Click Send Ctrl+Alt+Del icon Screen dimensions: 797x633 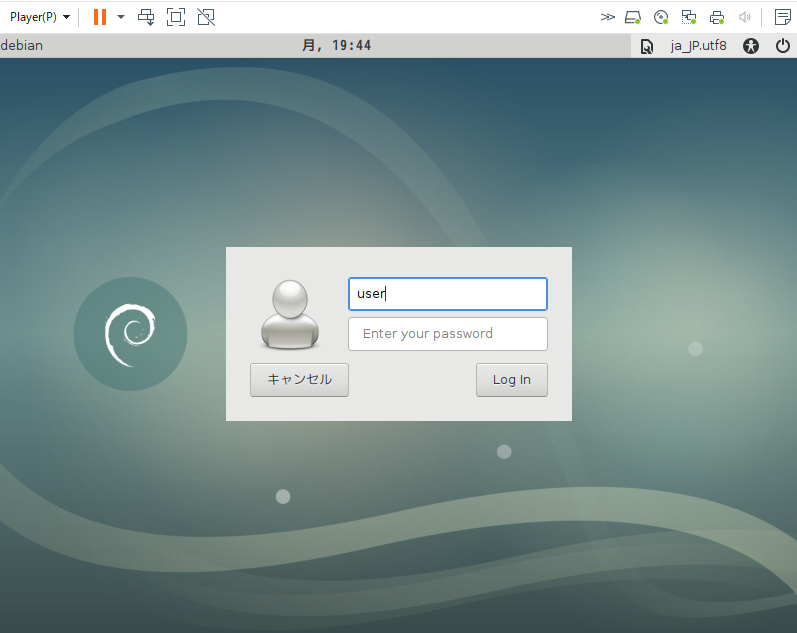pos(146,17)
